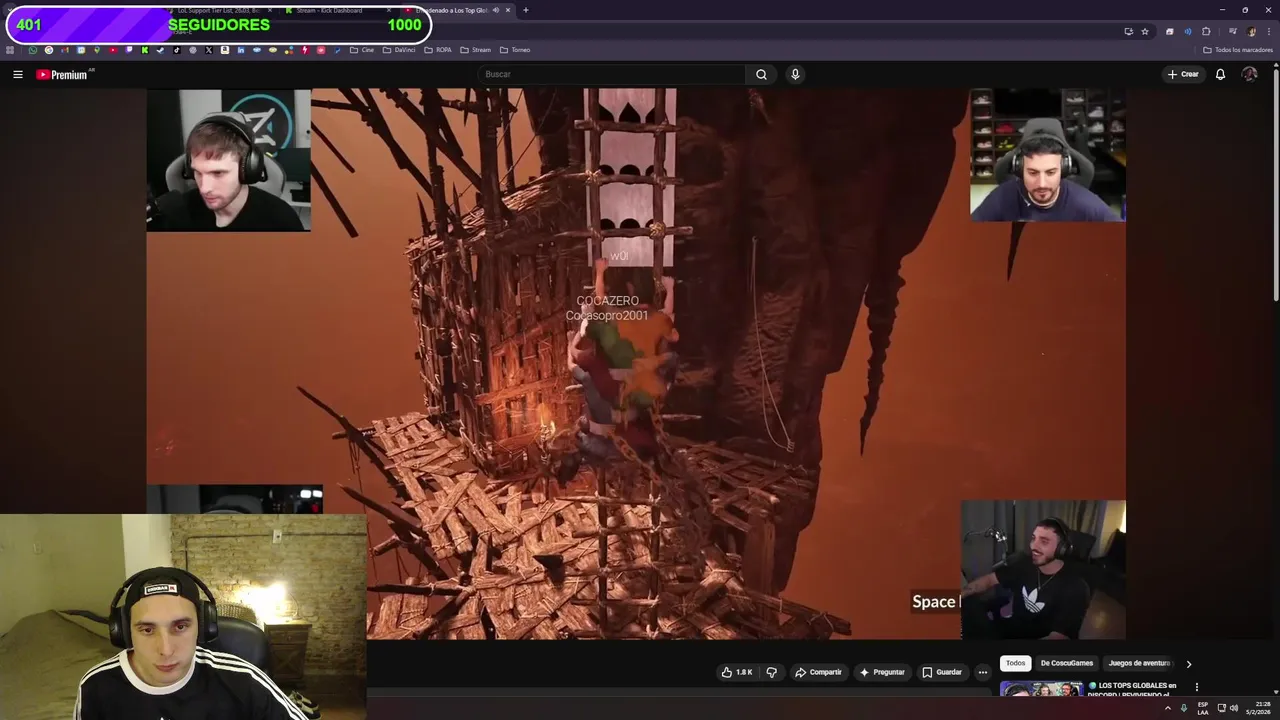Open TikTok bookmark icon
Screen dimensions: 1280x720
[x=177, y=50]
